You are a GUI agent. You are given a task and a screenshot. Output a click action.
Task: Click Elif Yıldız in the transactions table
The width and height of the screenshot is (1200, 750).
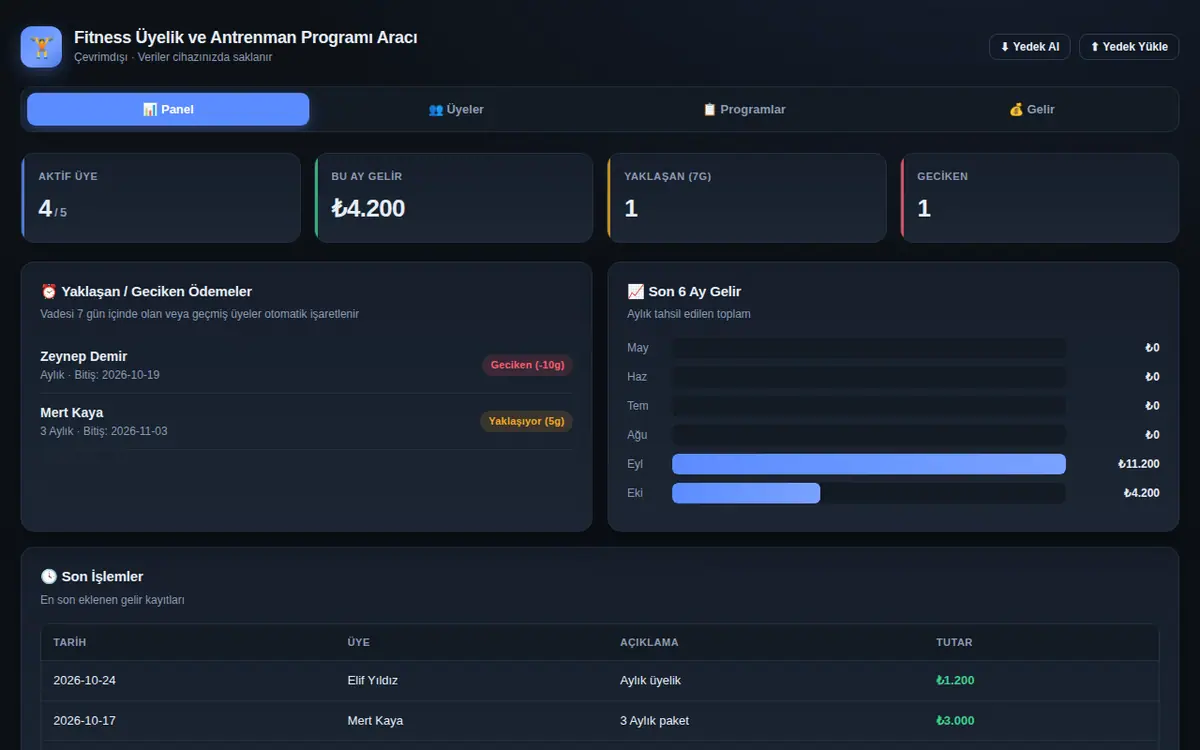coord(373,681)
